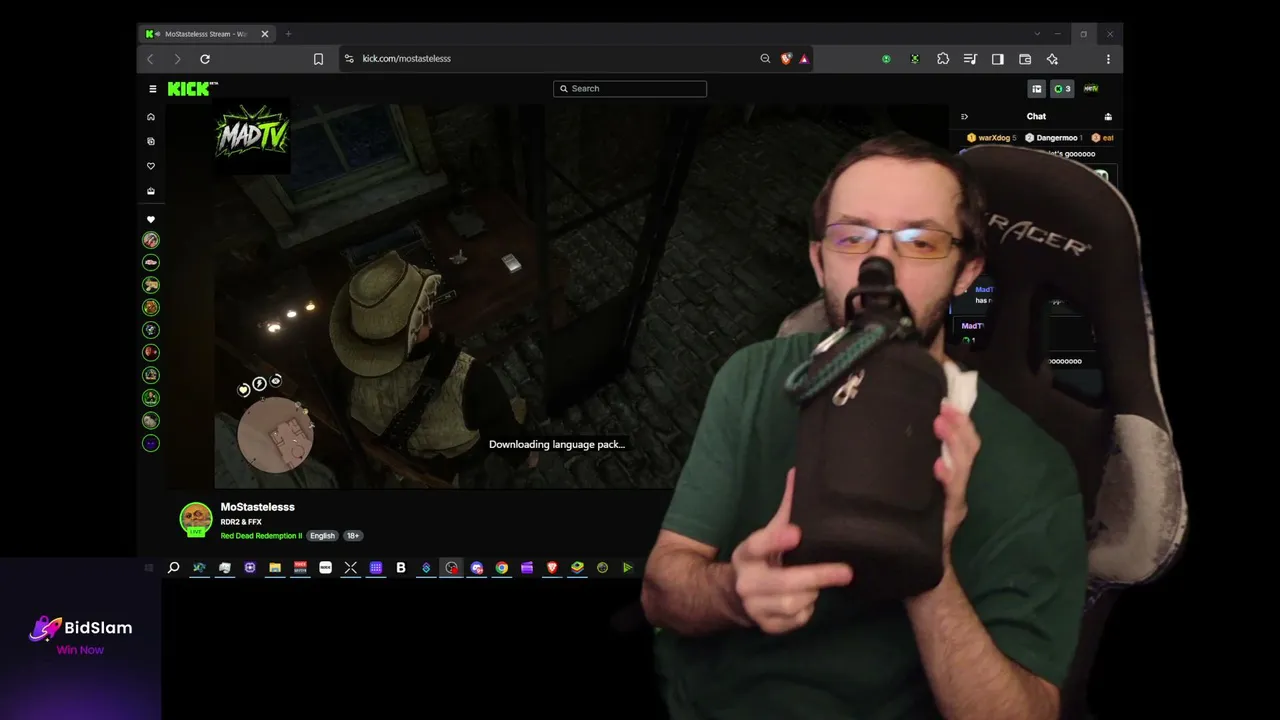
Task: Reload the page with the browser refresh button
Action: [205, 59]
